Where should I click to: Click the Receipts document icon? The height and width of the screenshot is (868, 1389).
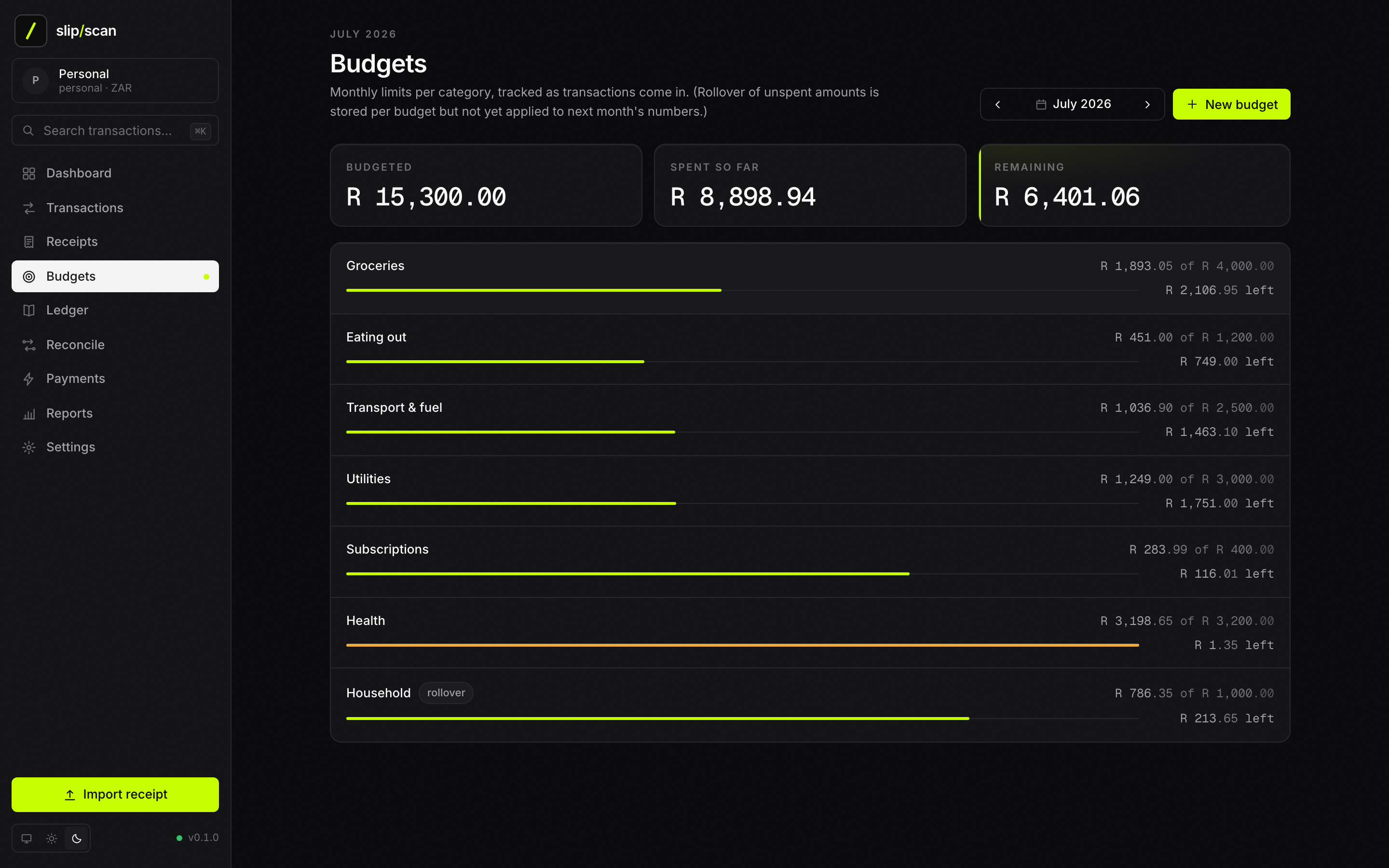[29, 242]
